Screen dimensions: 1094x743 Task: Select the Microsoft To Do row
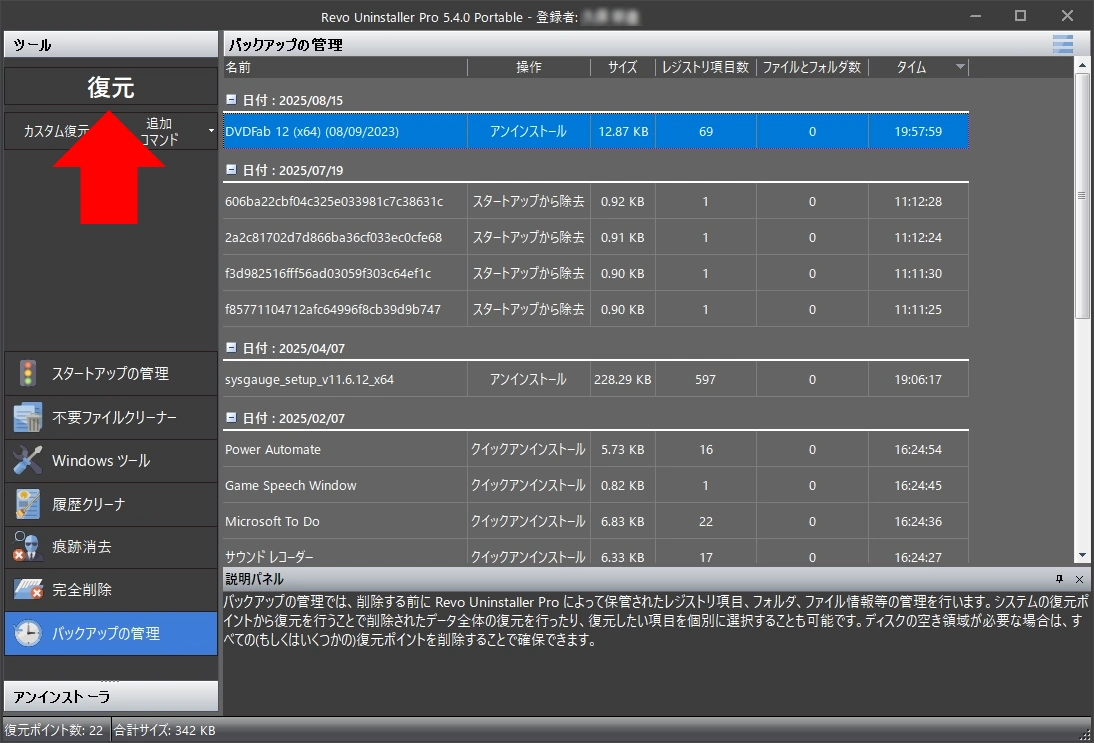tap(596, 521)
